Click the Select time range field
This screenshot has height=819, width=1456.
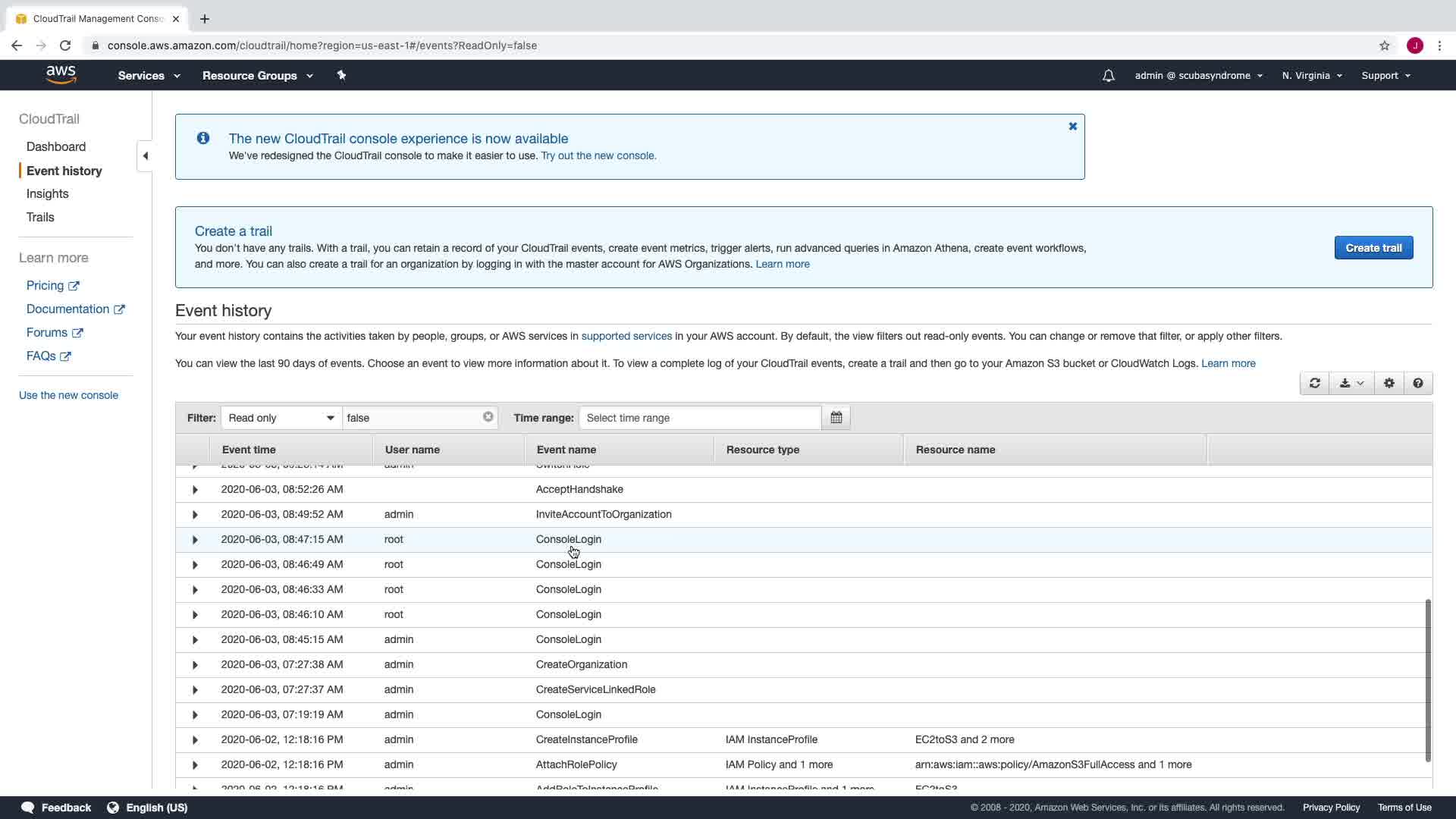pos(699,418)
